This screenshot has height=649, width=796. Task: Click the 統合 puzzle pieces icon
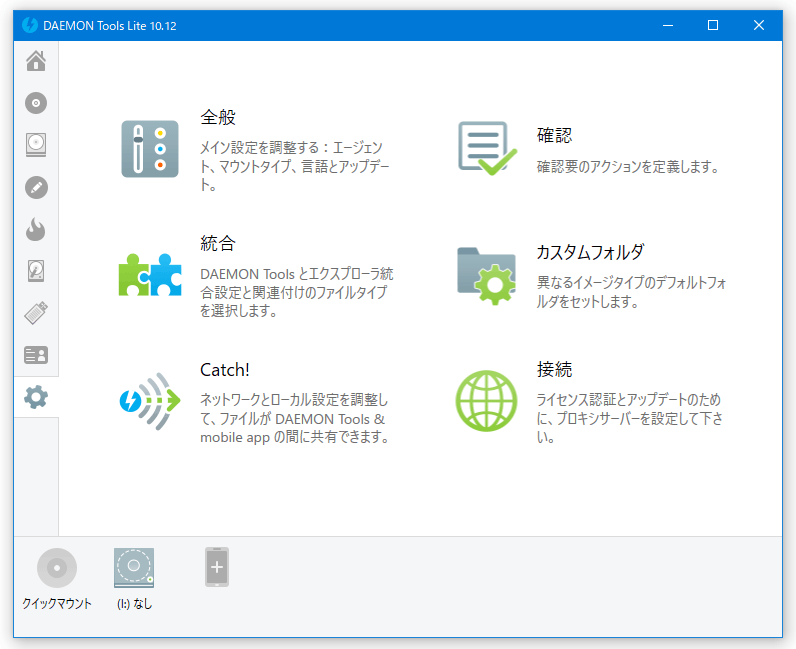pyautogui.click(x=150, y=275)
